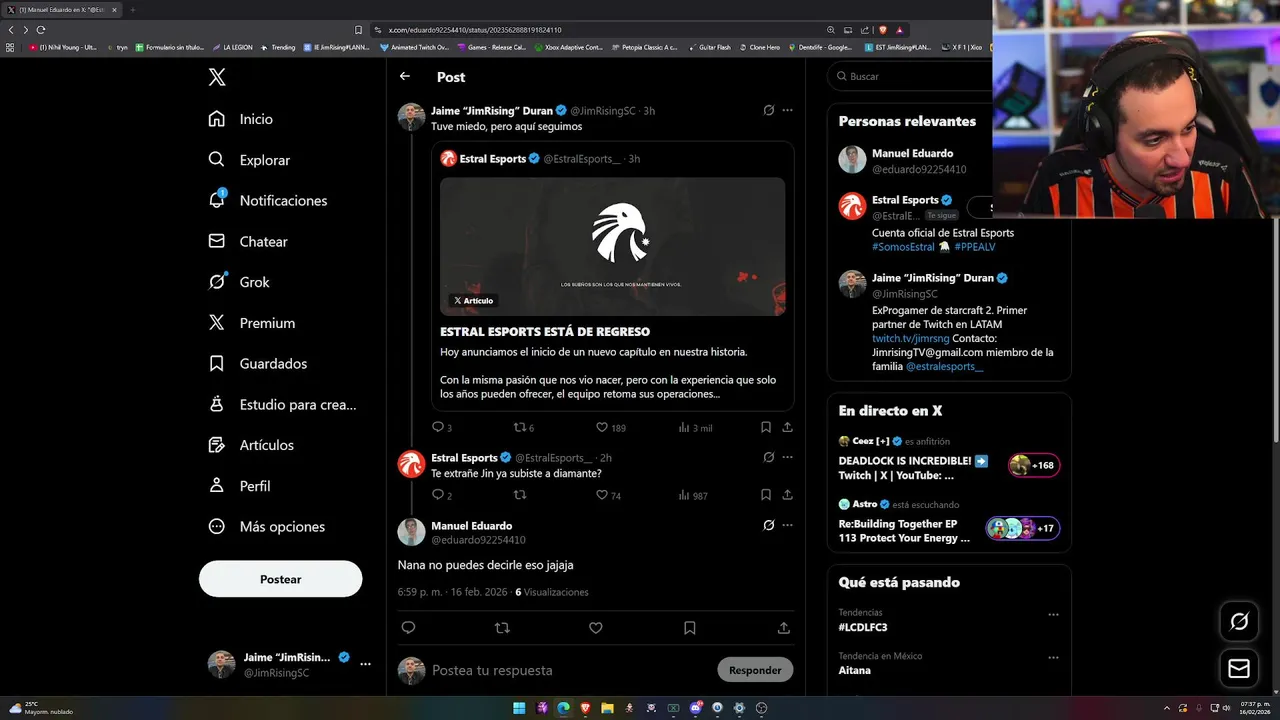Open Windows Start menu
Screen dimensions: 1280x720
[x=519, y=708]
